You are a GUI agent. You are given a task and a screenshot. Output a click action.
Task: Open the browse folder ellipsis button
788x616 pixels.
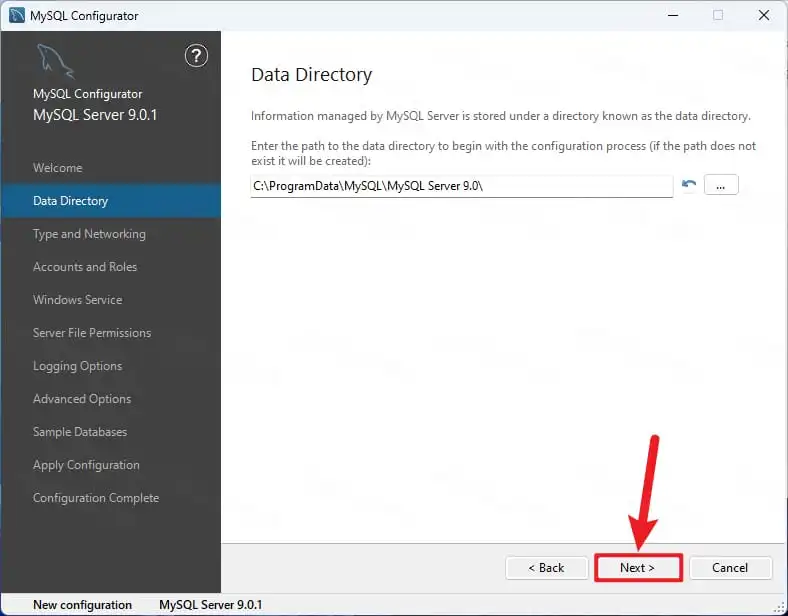721,185
